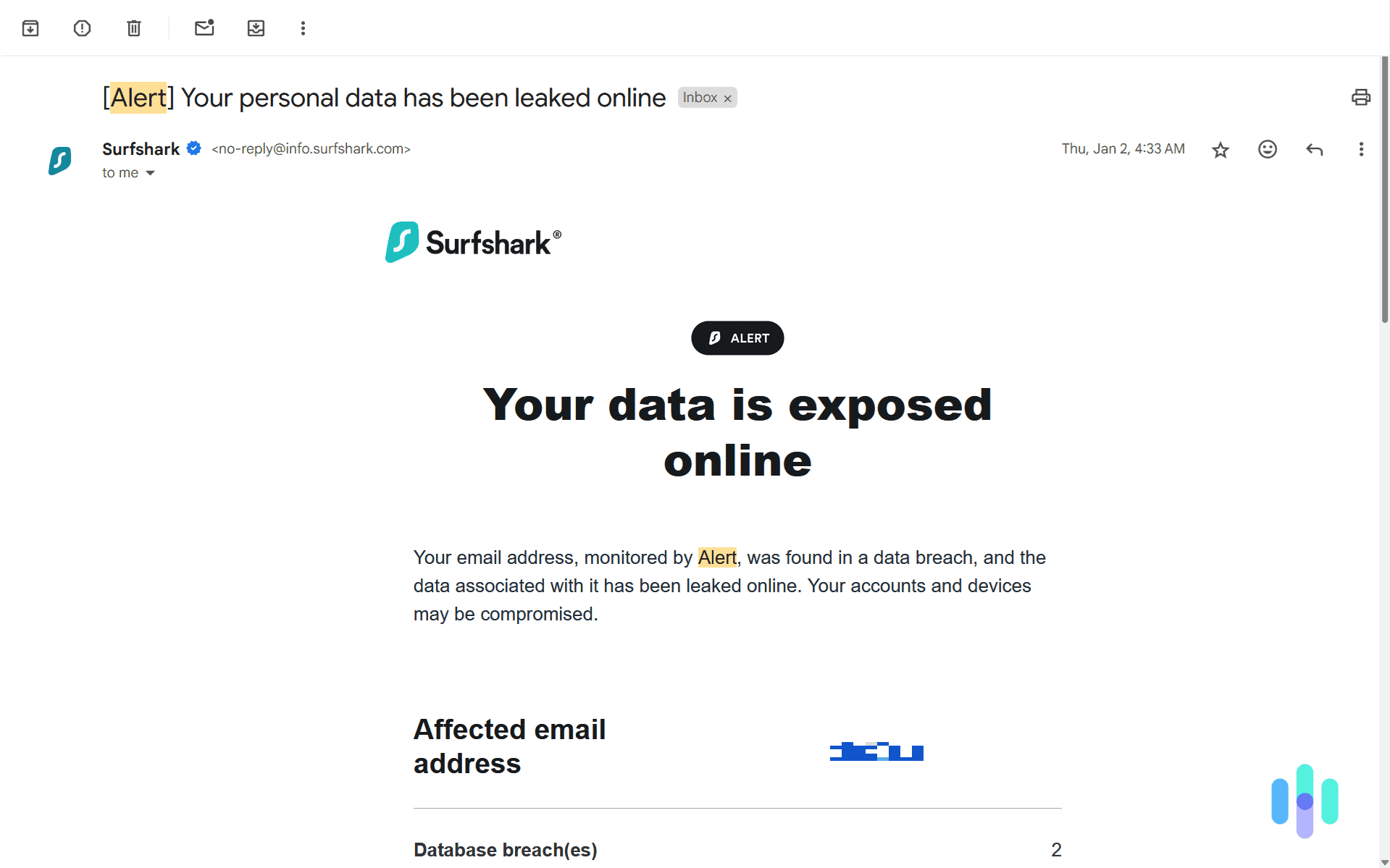Report this email as spam
This screenshot has height=868, width=1390.
tap(82, 28)
